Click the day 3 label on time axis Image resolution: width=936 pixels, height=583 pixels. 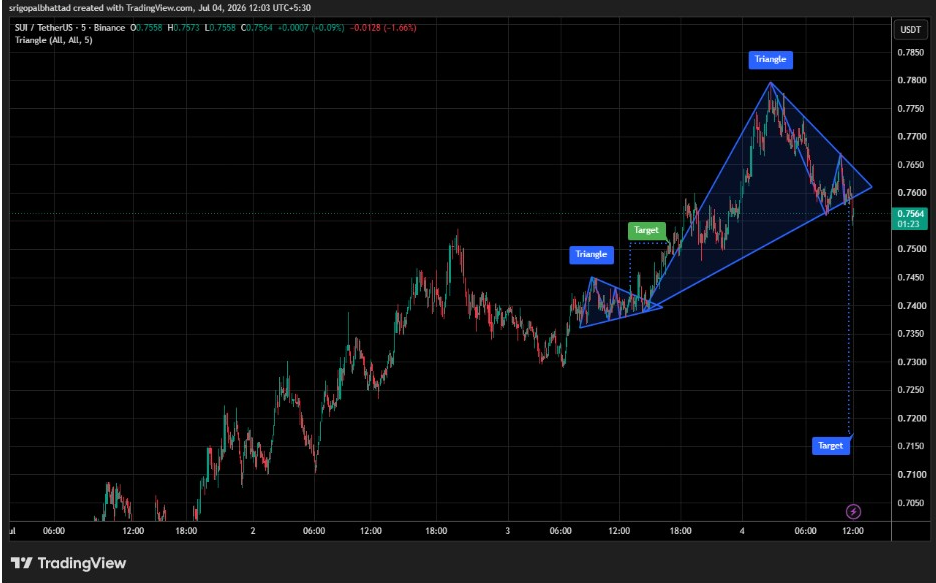point(508,530)
